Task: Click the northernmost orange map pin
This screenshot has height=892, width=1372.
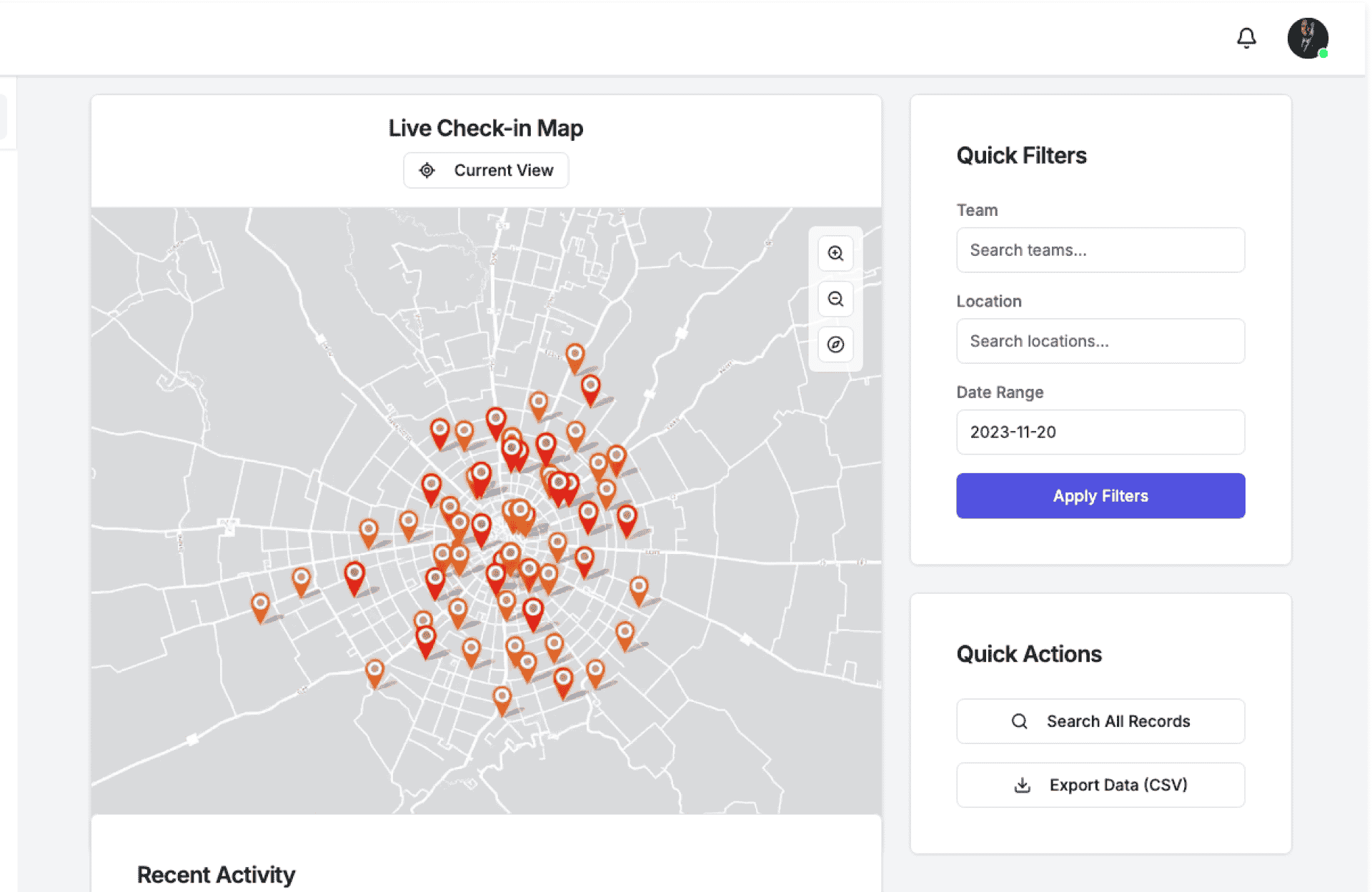Action: (x=575, y=355)
